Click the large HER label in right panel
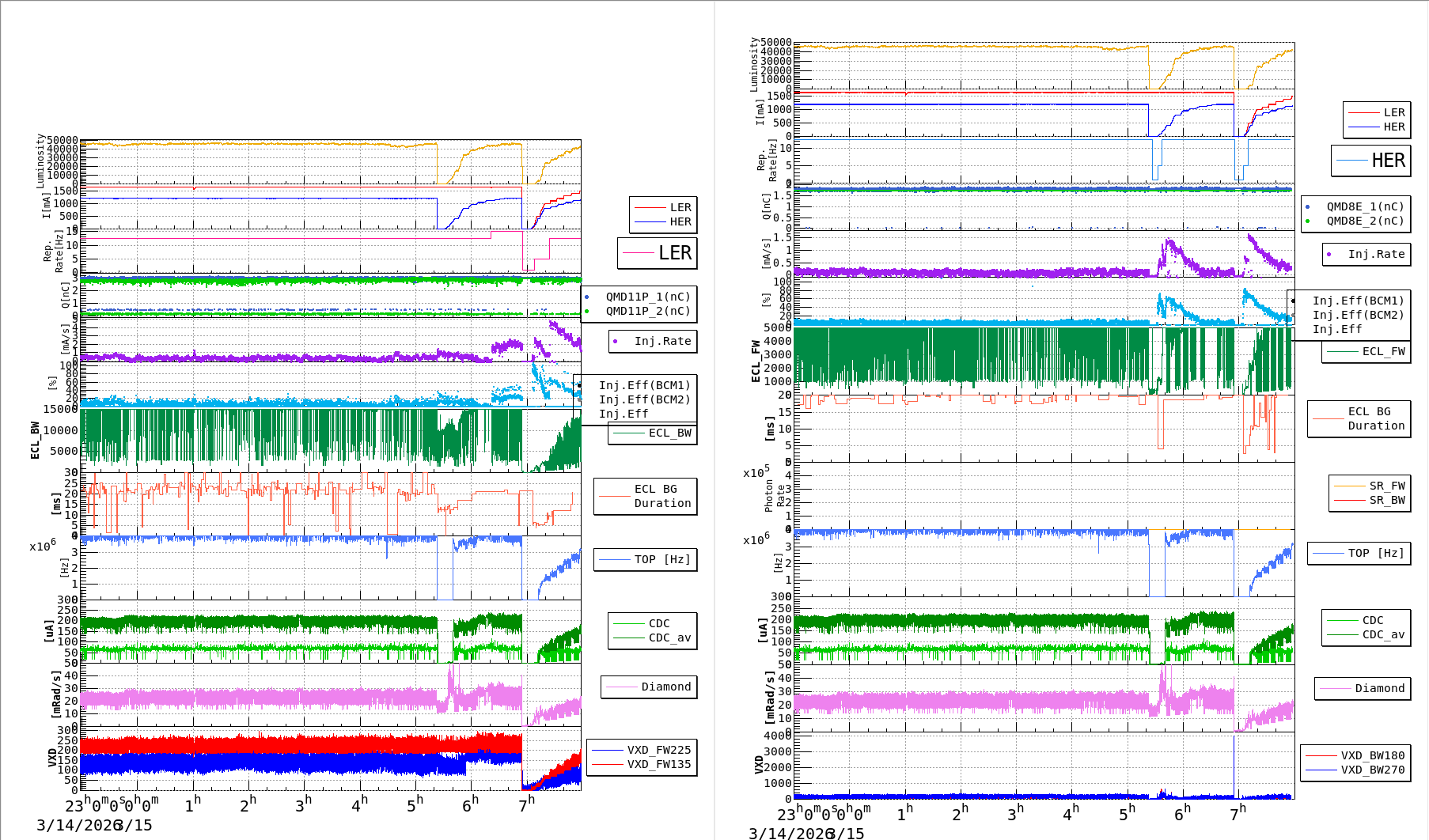This screenshot has height=840, width=1429. pyautogui.click(x=1388, y=161)
